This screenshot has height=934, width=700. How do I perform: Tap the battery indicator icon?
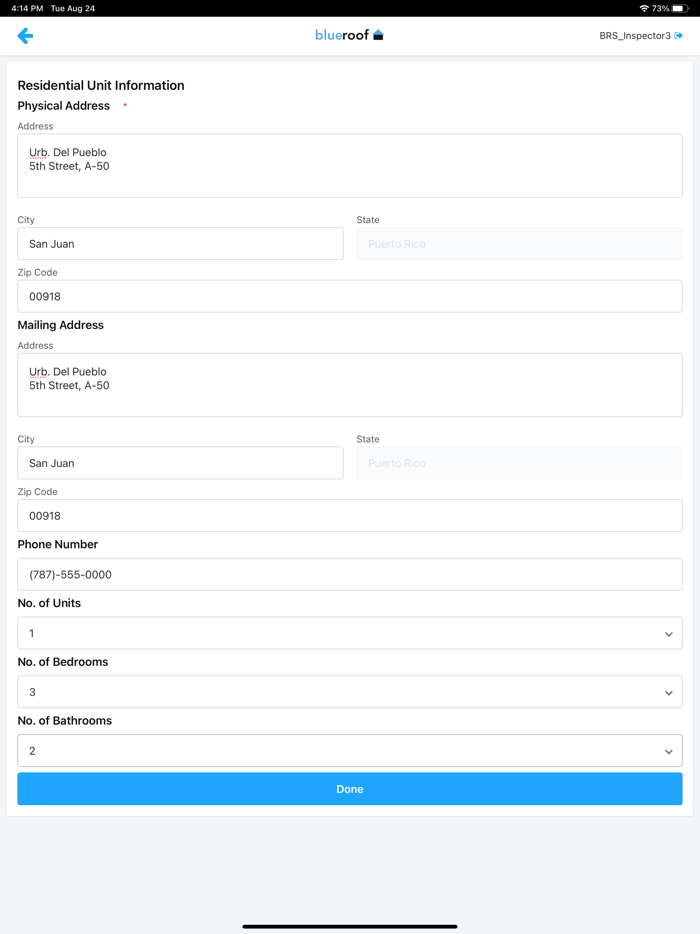tap(678, 8)
